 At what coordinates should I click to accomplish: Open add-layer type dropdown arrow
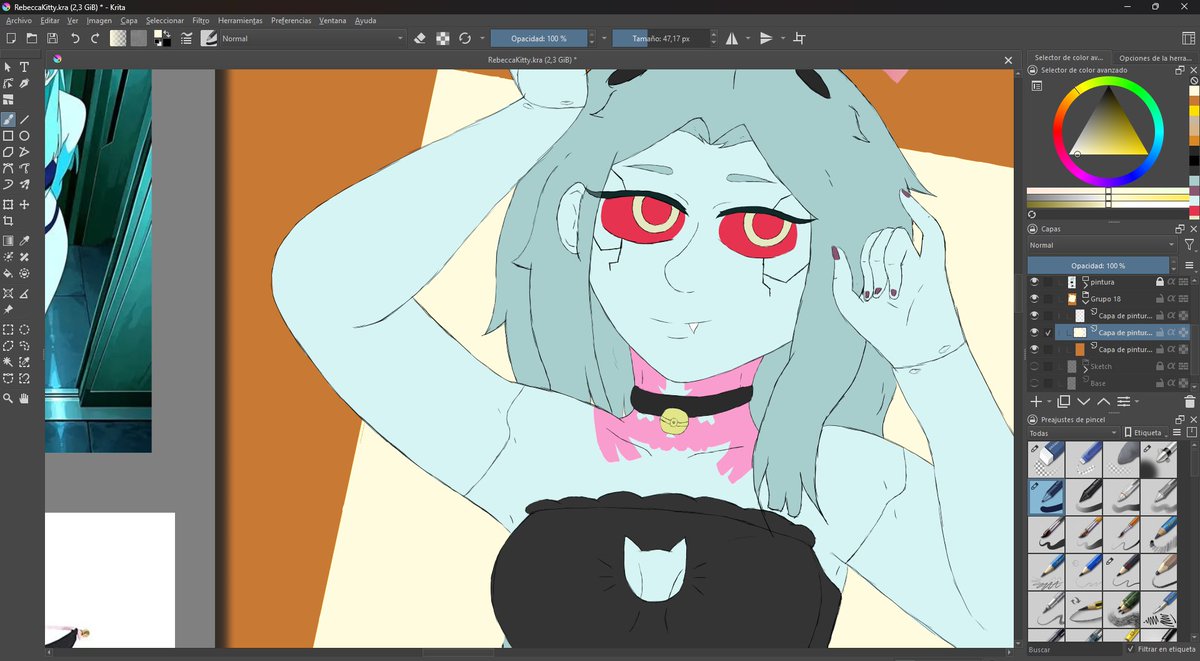(x=1048, y=401)
